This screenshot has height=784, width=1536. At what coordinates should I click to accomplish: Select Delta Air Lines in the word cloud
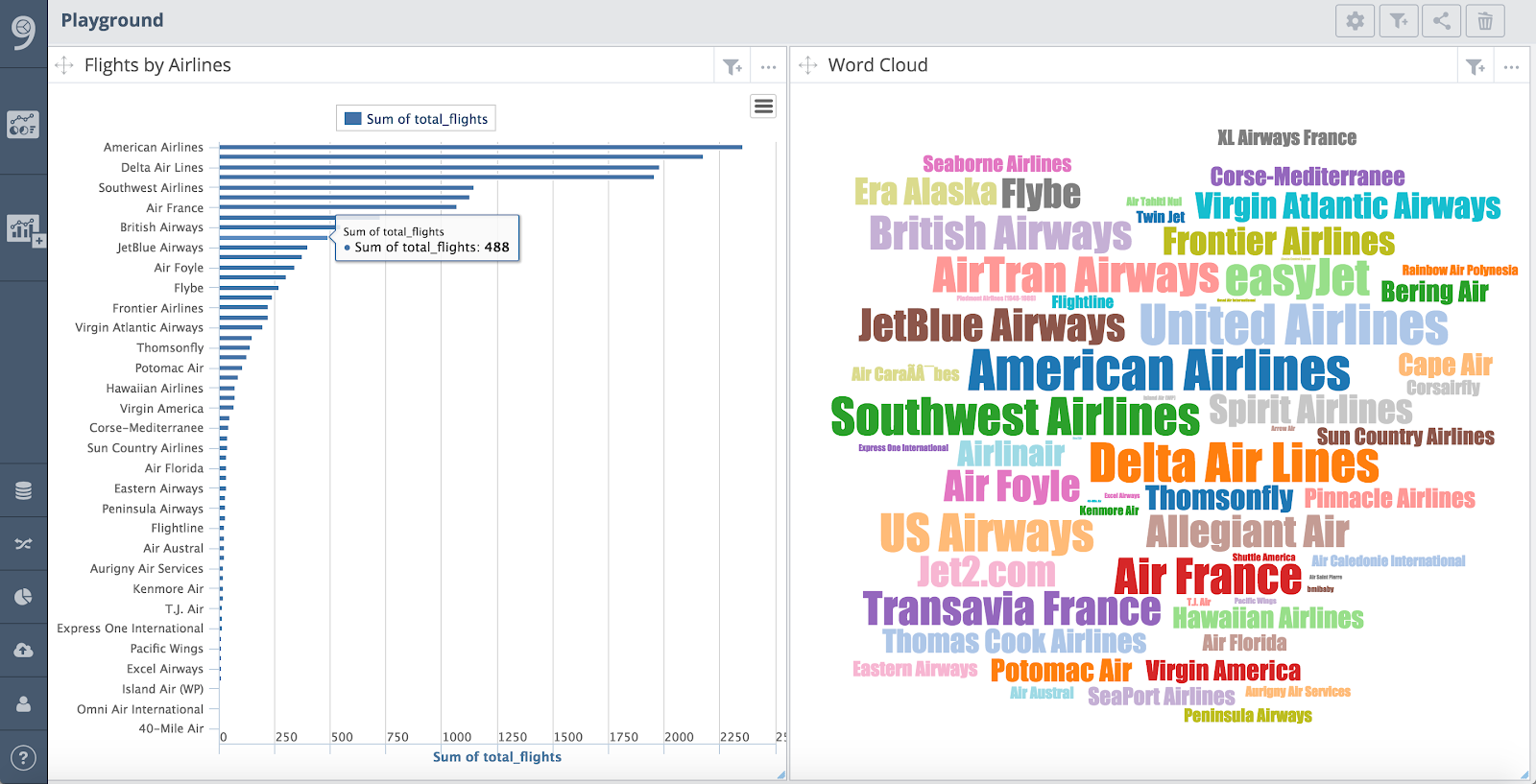(1234, 463)
